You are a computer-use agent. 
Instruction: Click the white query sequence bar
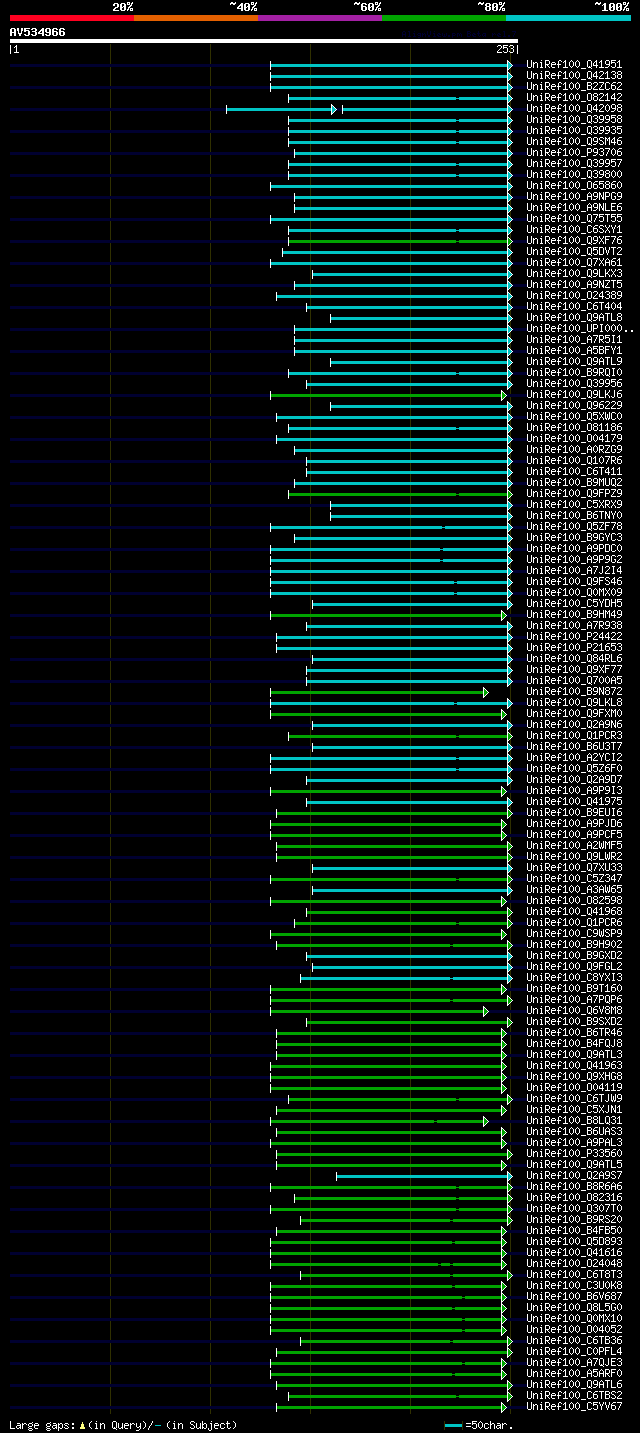[x=264, y=41]
